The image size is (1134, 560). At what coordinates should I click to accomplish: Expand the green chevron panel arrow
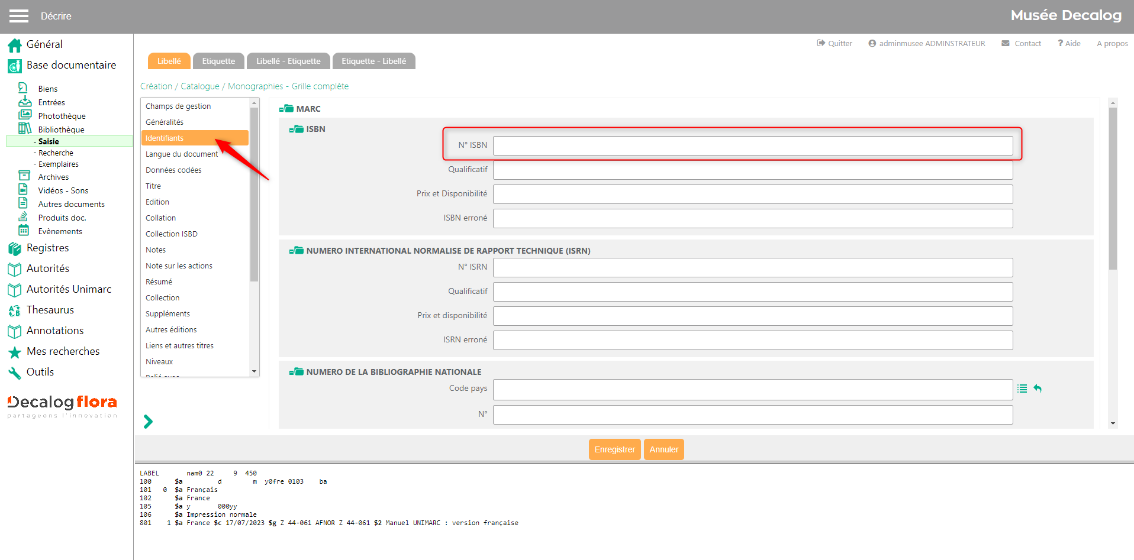(x=148, y=422)
